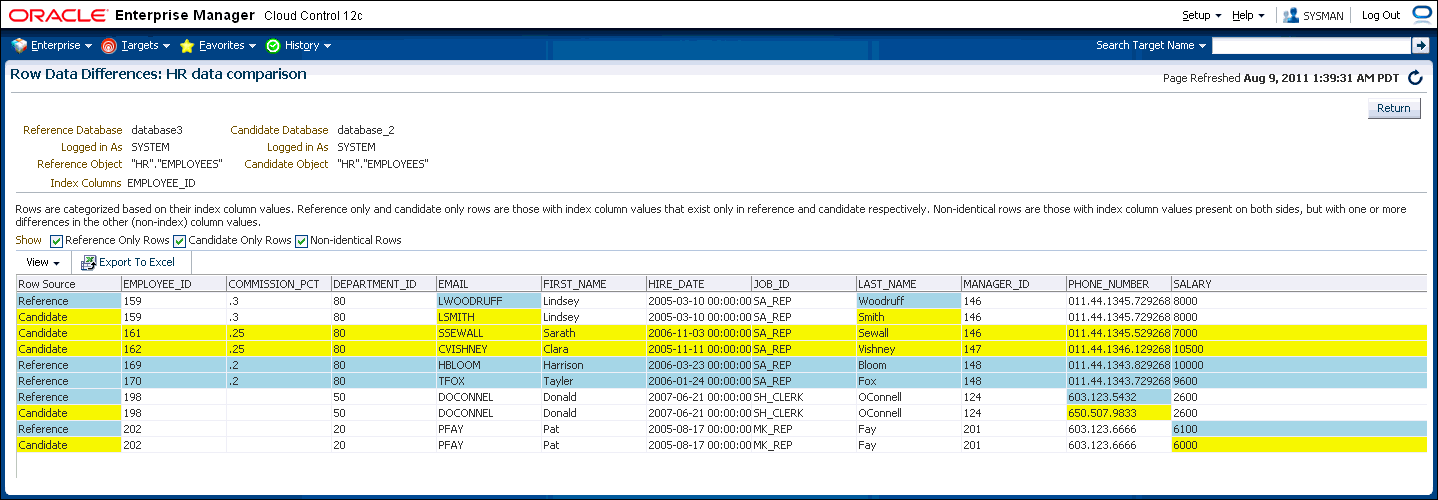This screenshot has width=1438, height=500.
Task: Select the PHONE_NUMBER column header
Action: pyautogui.click(x=1119, y=284)
